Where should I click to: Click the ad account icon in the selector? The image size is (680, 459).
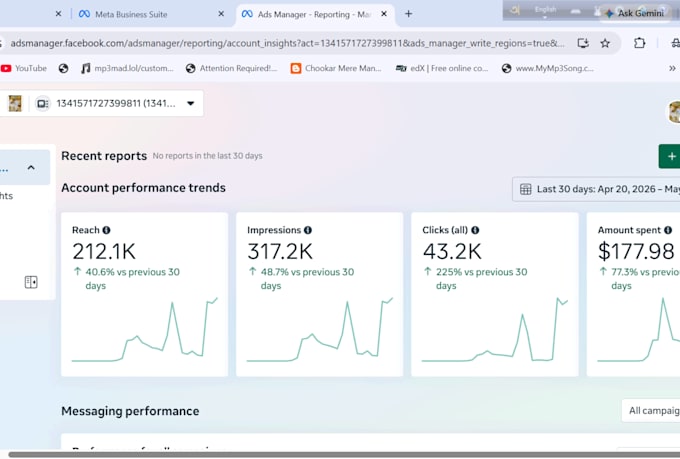tap(42, 104)
